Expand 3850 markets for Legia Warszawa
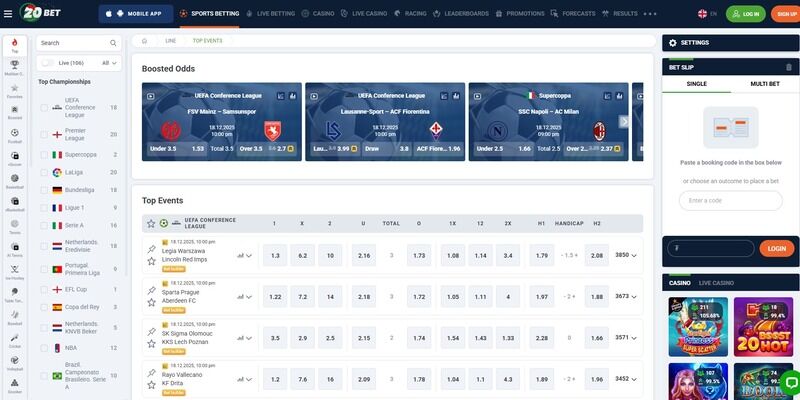Viewport: 800px width, 400px height. tap(626, 255)
